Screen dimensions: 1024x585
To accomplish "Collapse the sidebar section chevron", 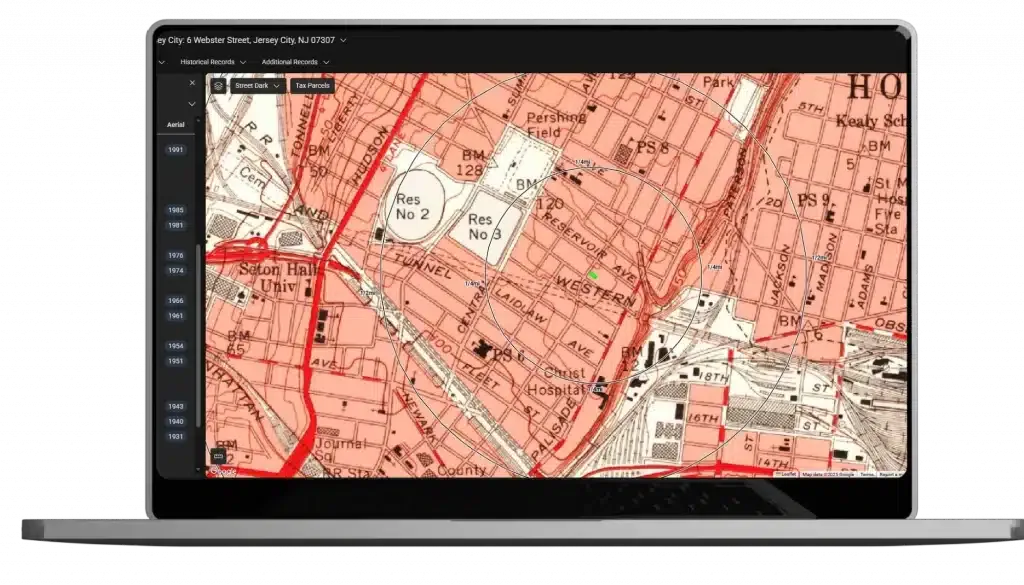I will [192, 104].
